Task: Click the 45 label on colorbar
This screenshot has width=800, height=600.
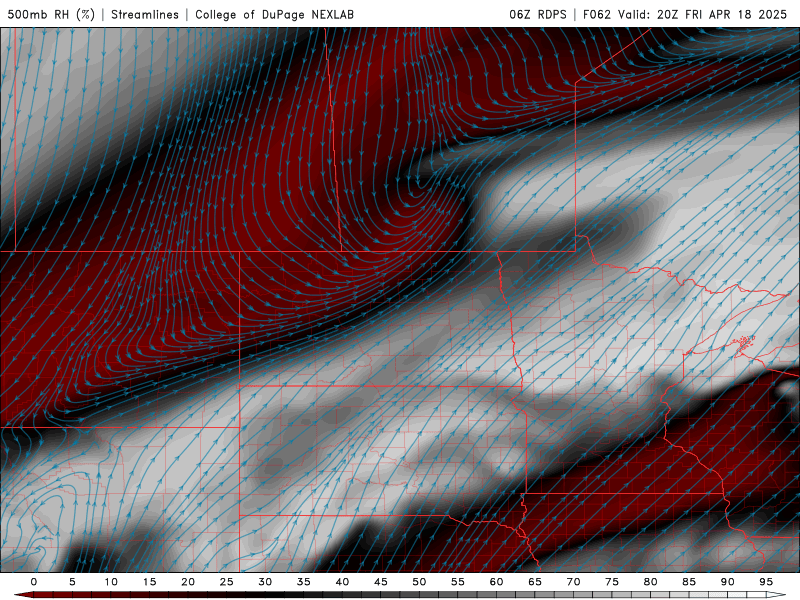Action: click(x=381, y=582)
